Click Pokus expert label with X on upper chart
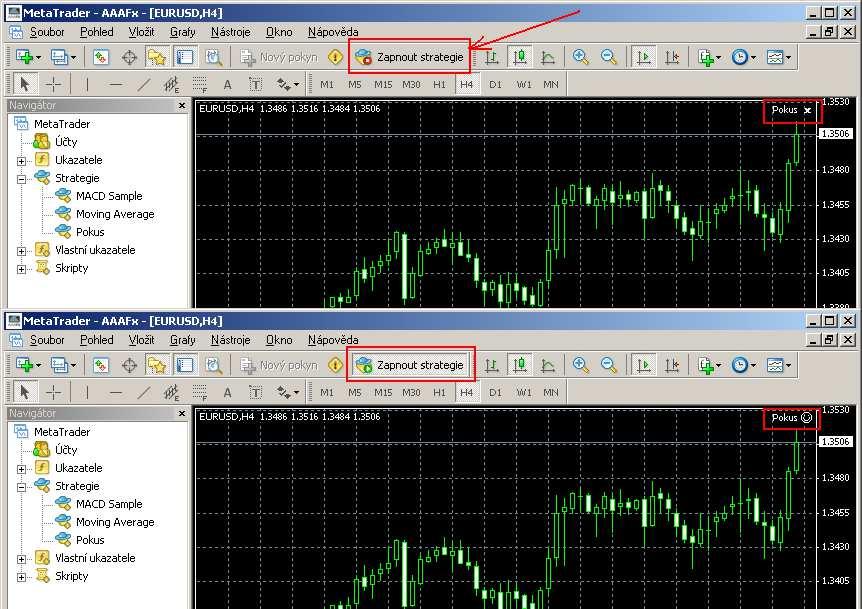The image size is (862, 609). (792, 110)
